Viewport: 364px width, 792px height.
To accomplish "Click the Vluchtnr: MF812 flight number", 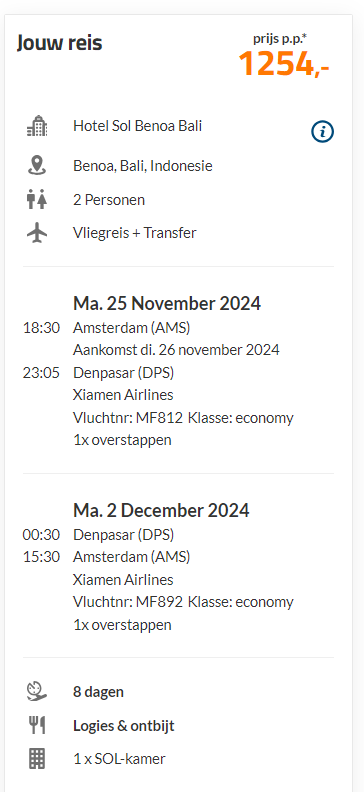I will (128, 418).
